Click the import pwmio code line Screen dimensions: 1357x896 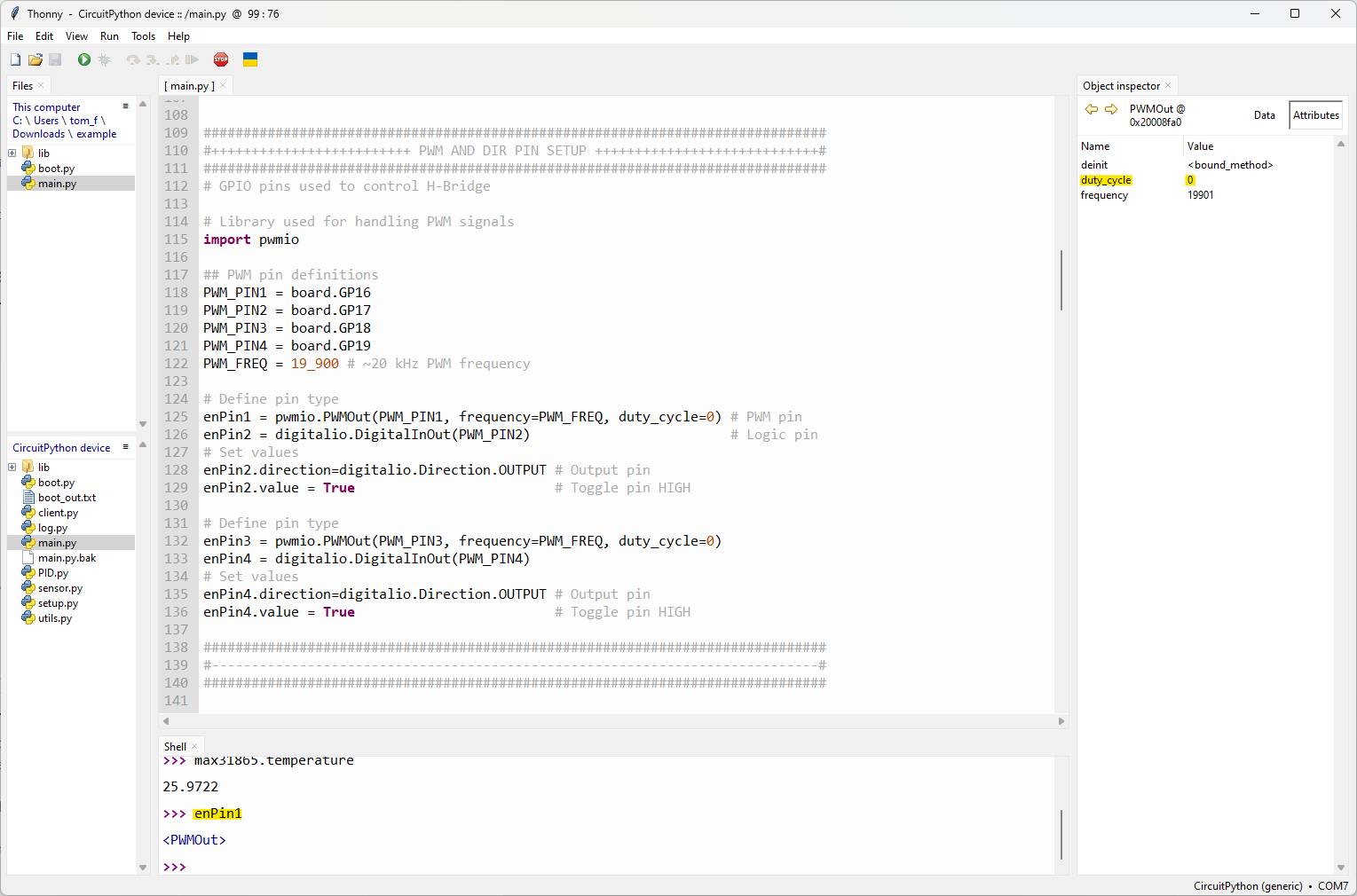coord(251,240)
